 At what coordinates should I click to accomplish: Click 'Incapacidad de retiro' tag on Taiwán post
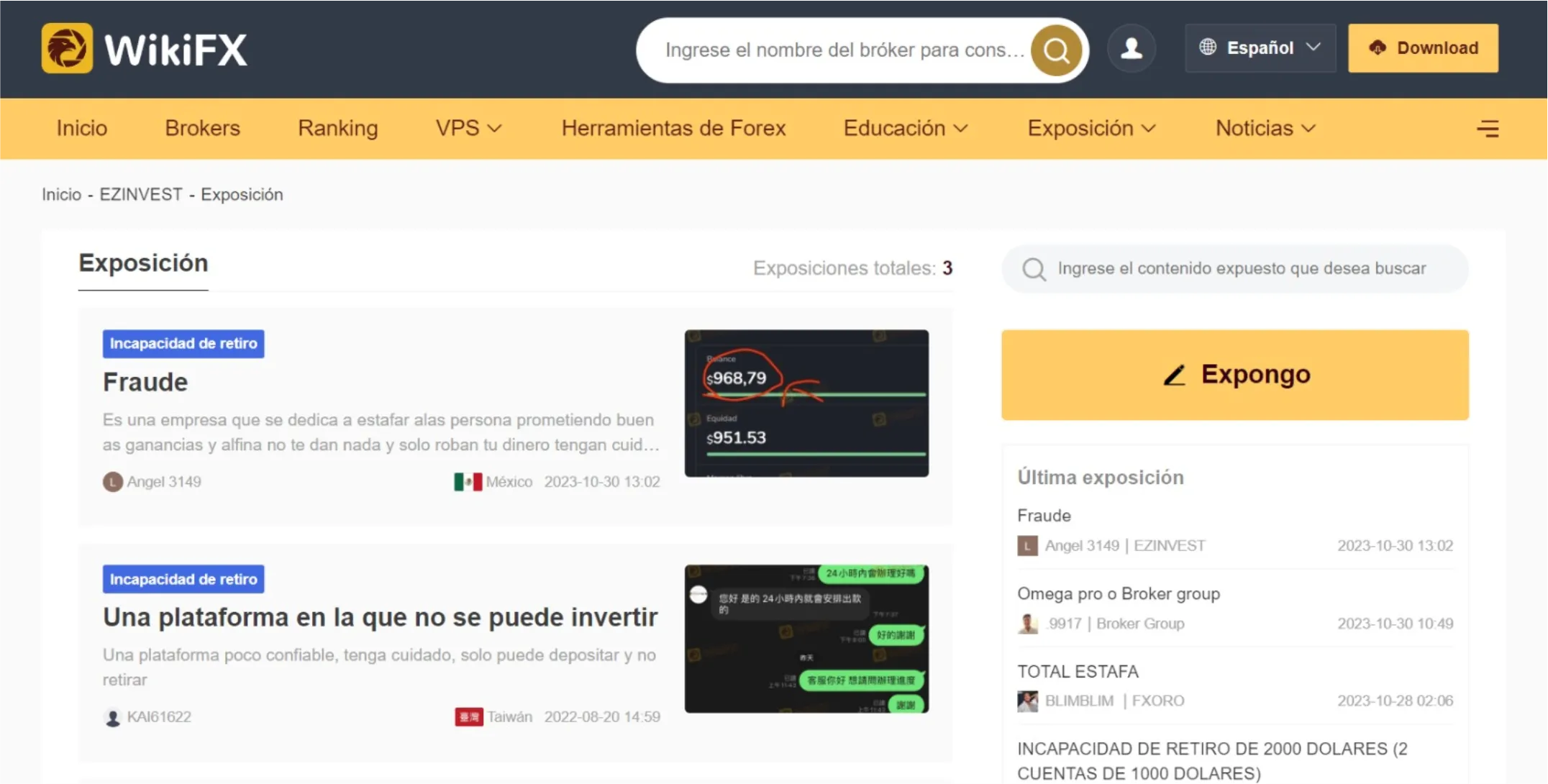[183, 579]
